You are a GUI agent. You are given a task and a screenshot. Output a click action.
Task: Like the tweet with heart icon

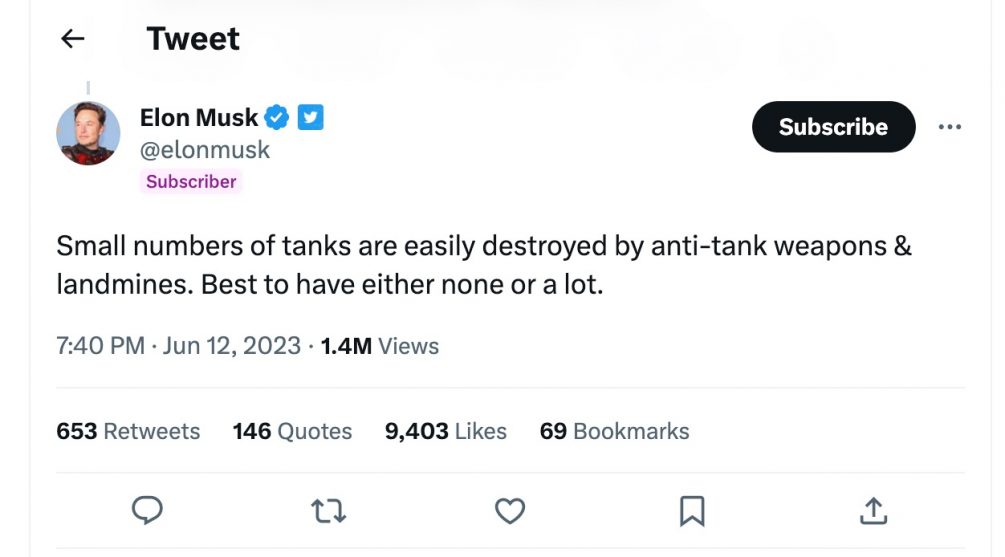[510, 511]
